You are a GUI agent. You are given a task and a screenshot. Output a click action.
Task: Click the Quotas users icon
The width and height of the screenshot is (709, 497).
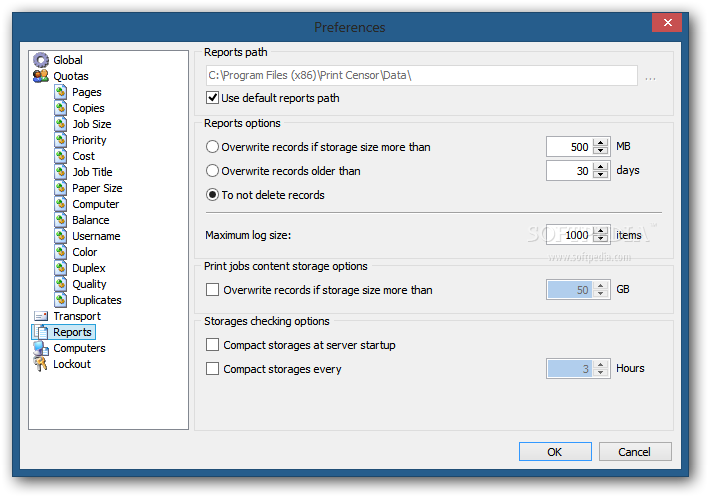[41, 76]
